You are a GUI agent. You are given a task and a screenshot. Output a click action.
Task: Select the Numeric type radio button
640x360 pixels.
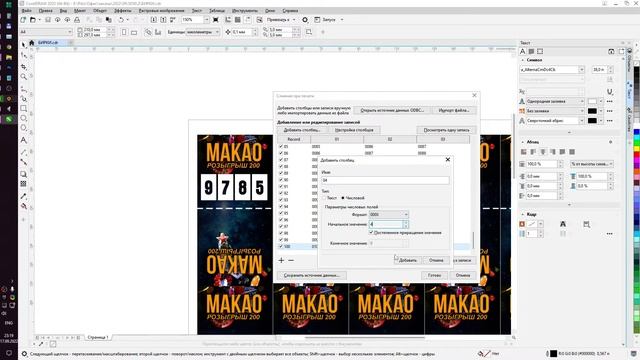pos(343,198)
